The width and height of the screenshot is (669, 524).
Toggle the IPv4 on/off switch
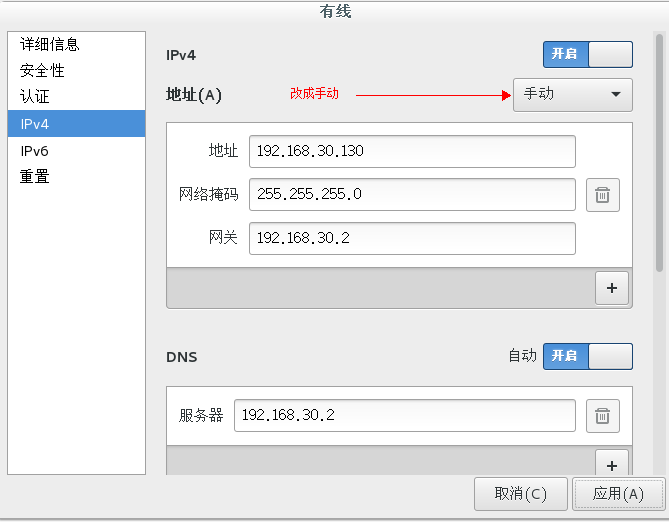(x=588, y=54)
